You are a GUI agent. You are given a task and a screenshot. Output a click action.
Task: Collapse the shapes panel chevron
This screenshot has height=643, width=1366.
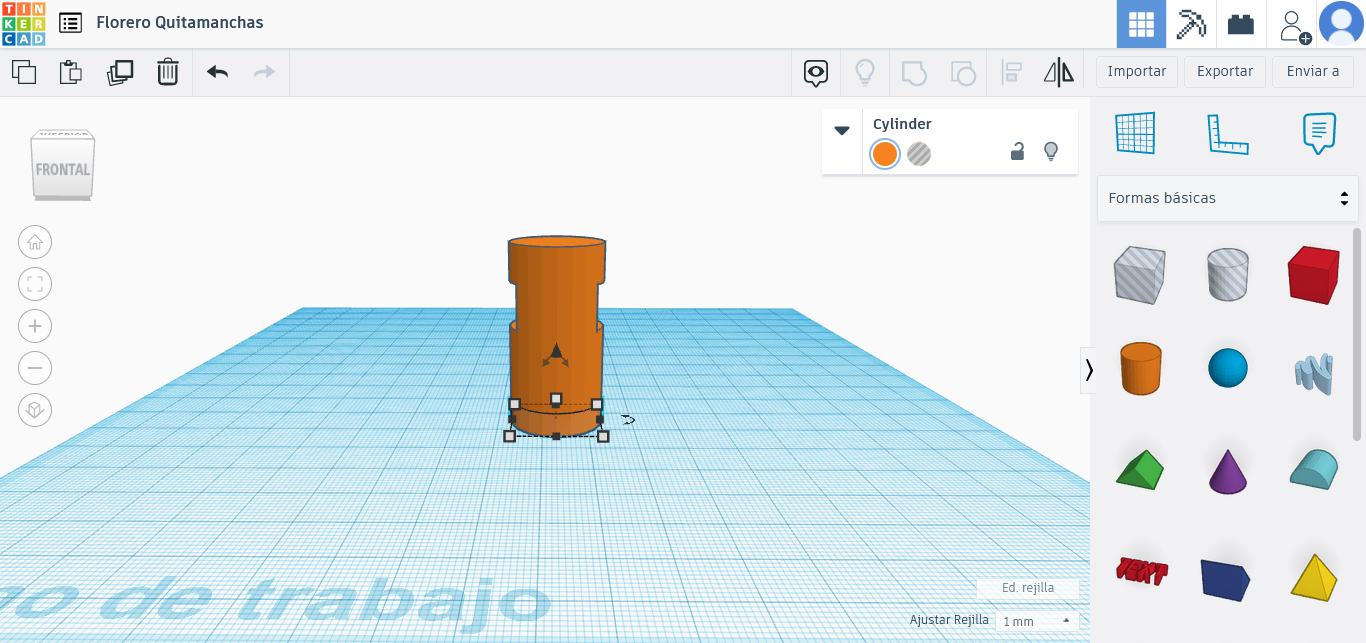1089,370
